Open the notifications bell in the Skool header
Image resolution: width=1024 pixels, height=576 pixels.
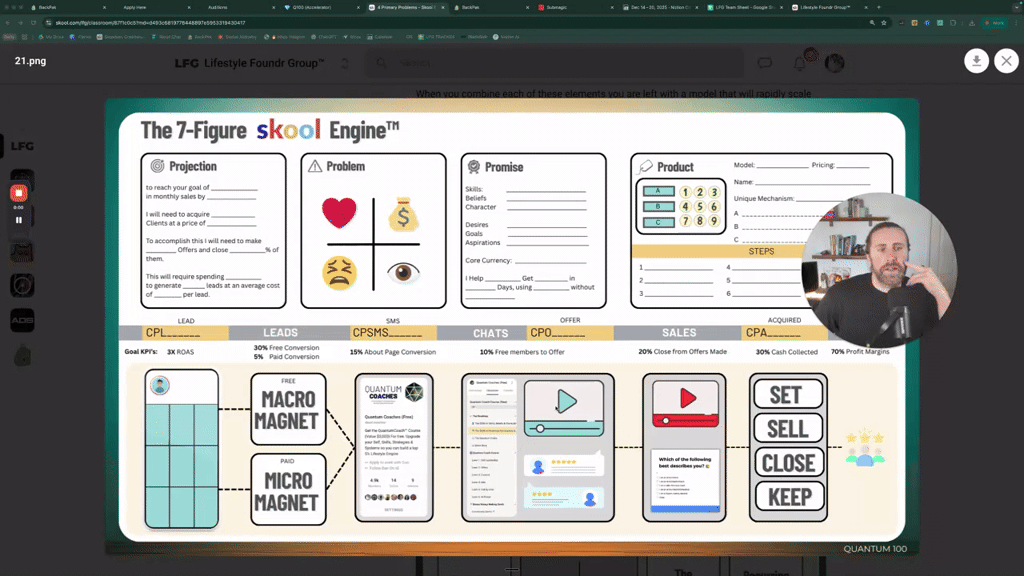point(799,63)
